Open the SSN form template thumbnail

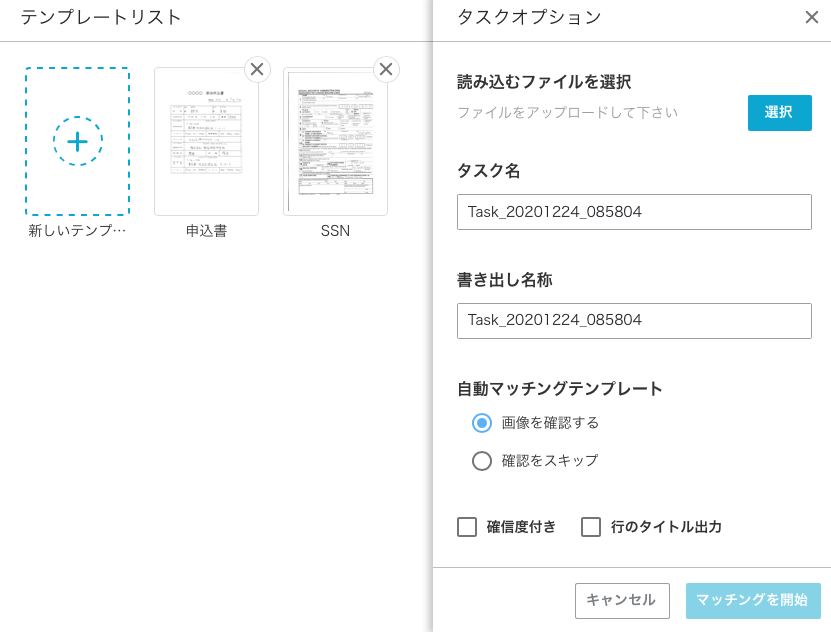click(x=335, y=141)
